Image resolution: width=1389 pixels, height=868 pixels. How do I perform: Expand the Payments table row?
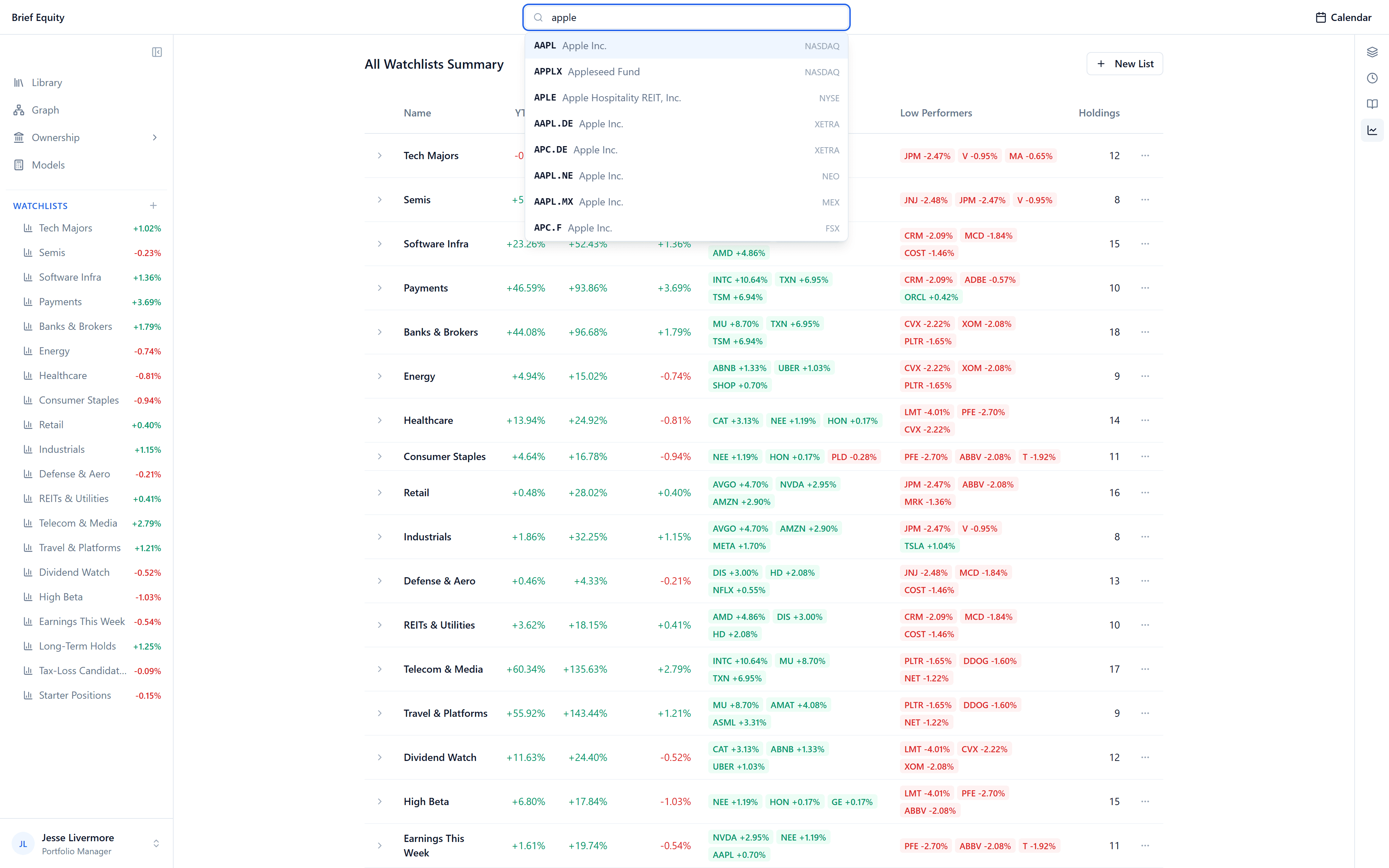pyautogui.click(x=379, y=288)
